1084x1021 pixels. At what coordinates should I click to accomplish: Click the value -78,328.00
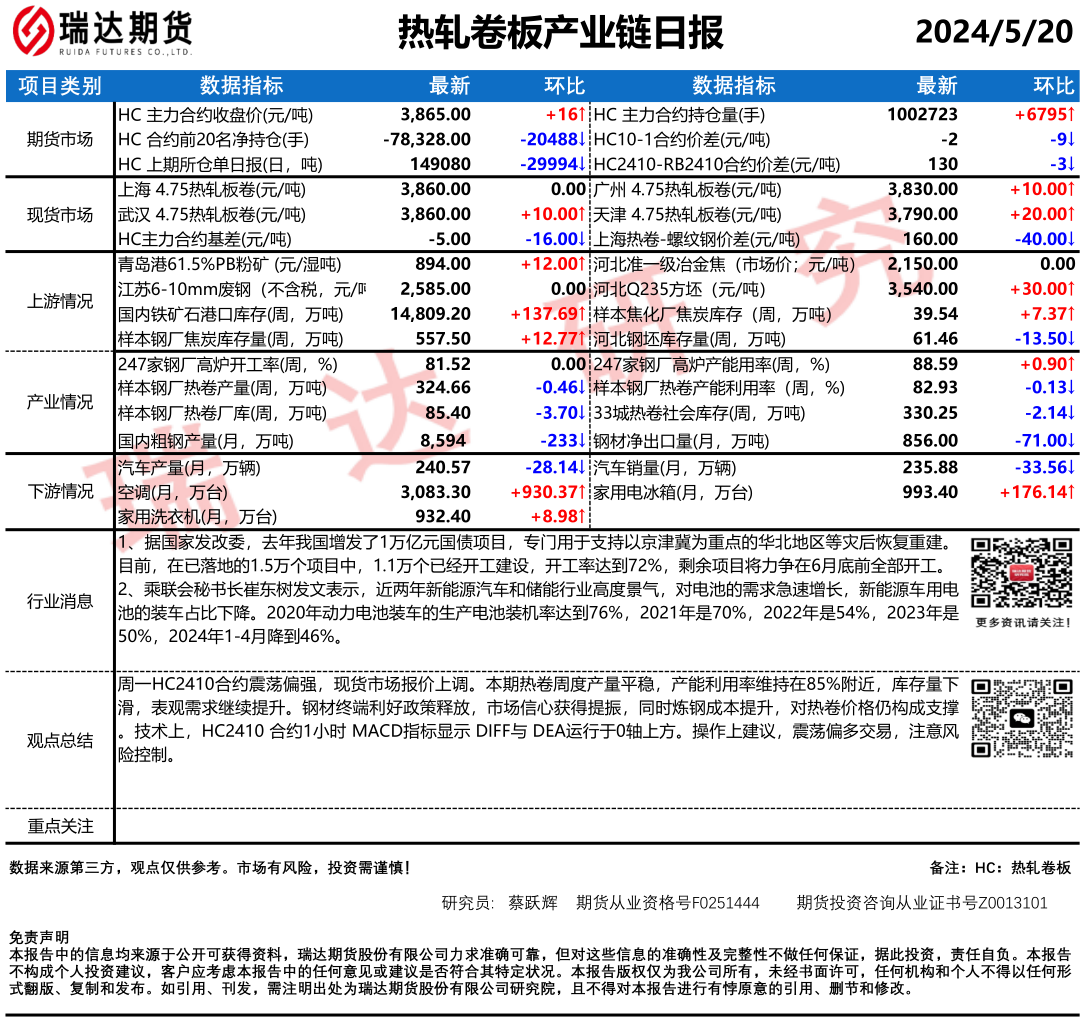tap(427, 139)
